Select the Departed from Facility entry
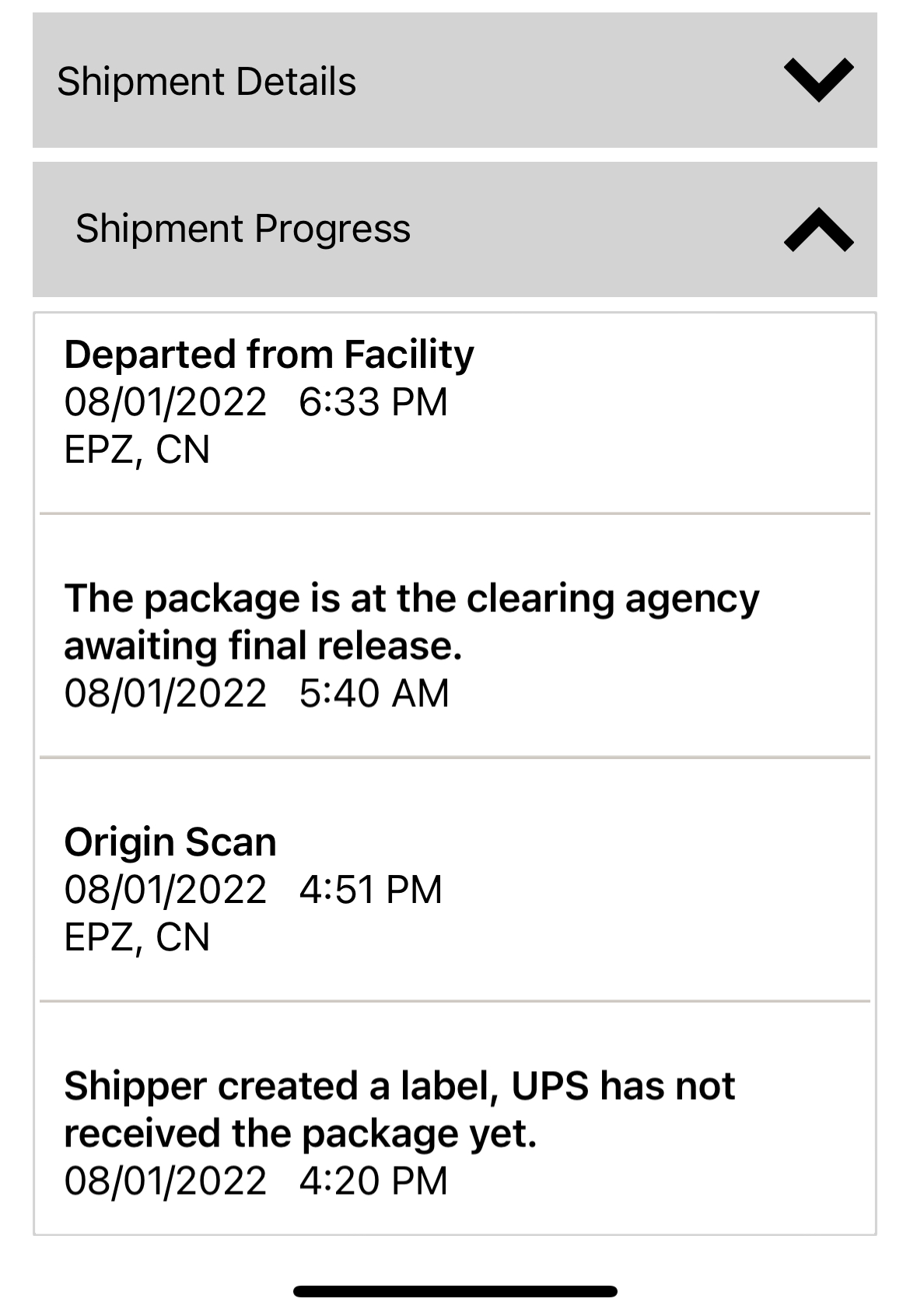 tap(268, 355)
